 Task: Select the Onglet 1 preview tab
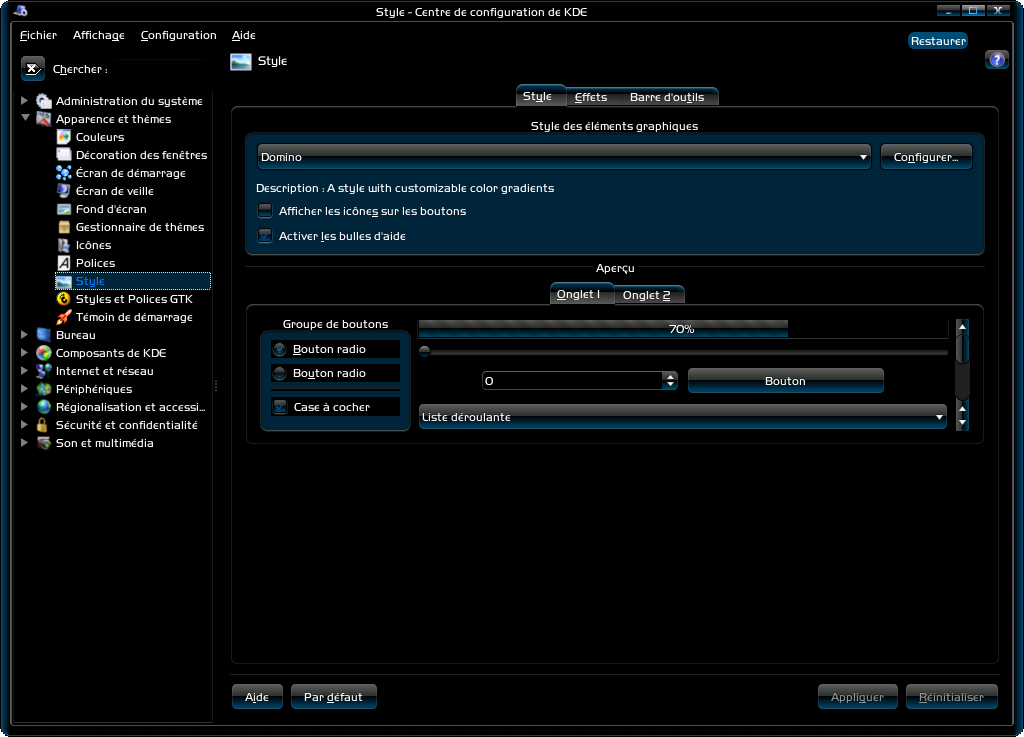point(581,294)
